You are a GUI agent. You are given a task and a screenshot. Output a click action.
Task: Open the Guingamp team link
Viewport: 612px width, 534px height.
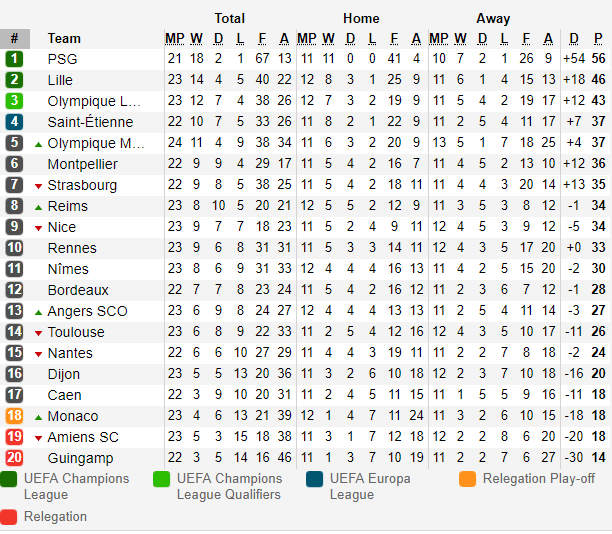pos(80,458)
